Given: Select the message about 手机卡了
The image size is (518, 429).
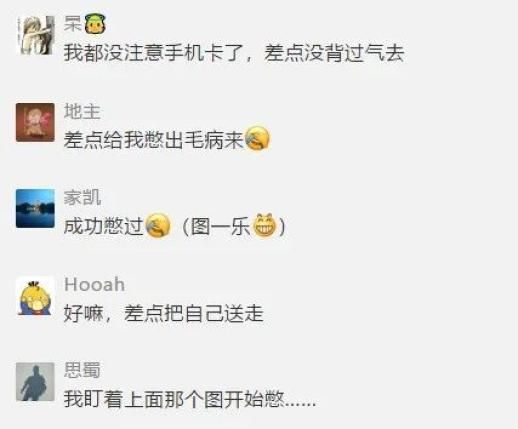Looking at the screenshot, I should tap(234, 53).
